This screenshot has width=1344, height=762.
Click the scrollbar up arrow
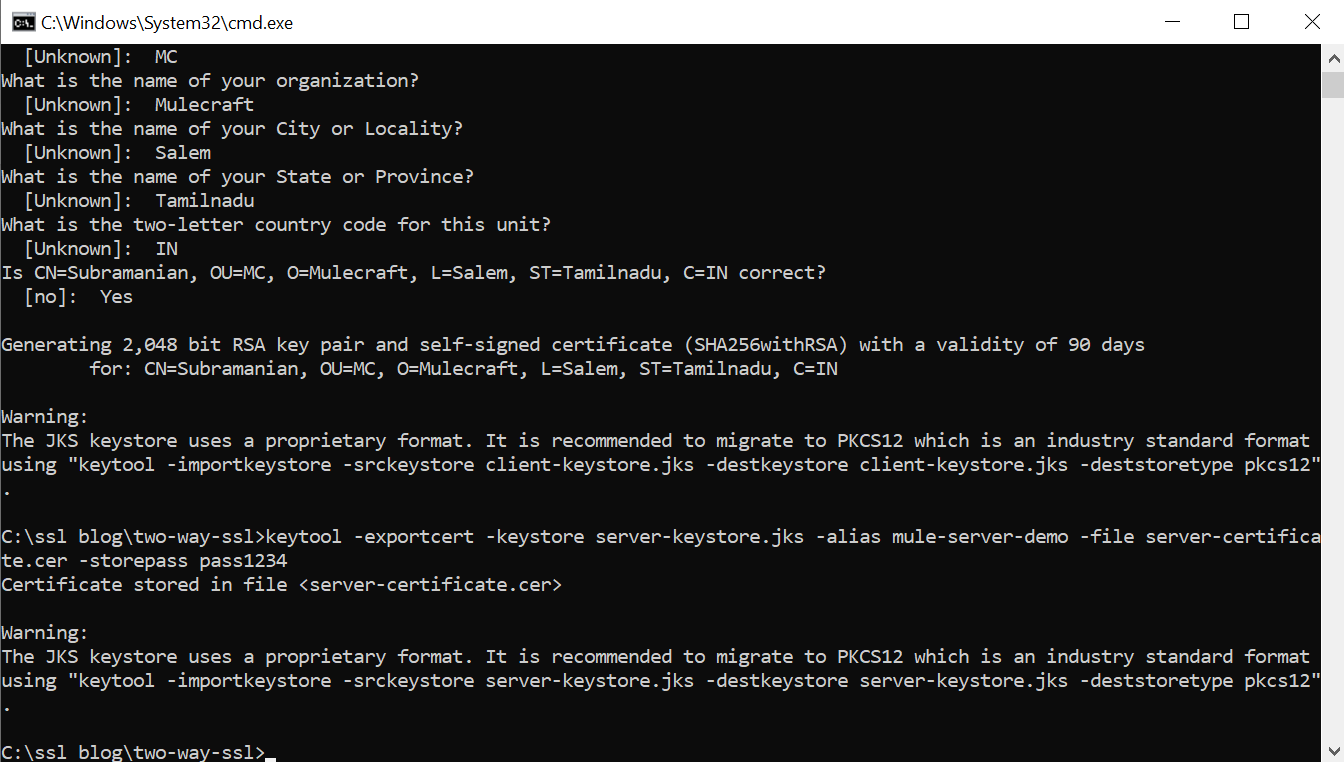click(x=1333, y=58)
